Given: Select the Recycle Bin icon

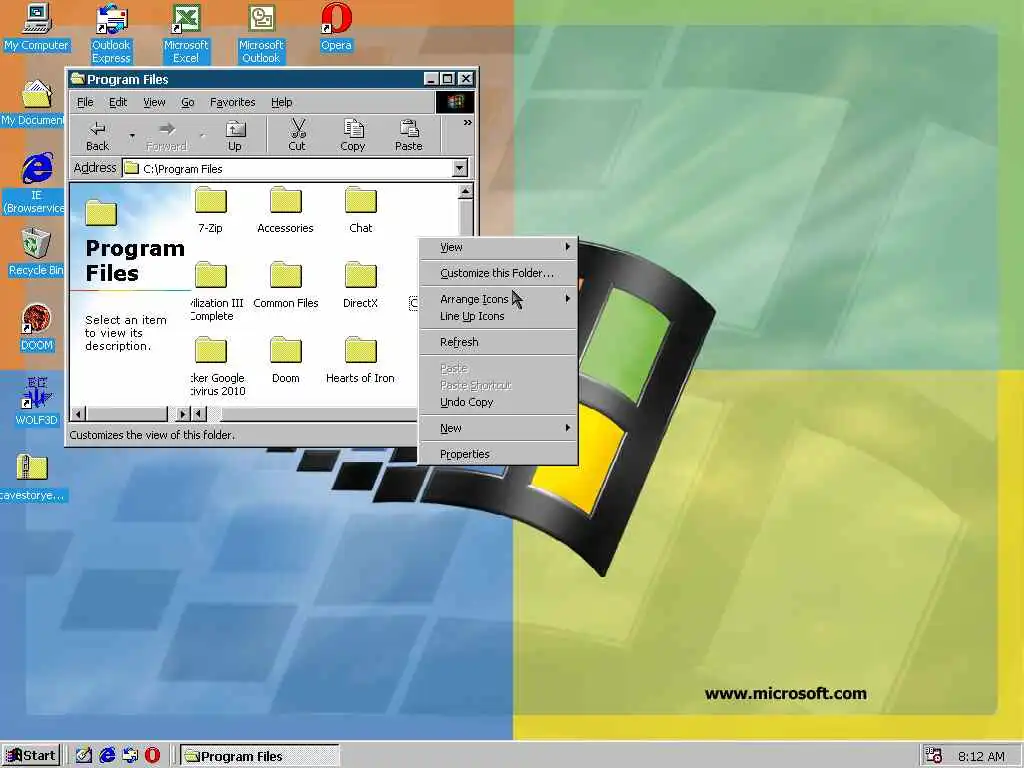Looking at the screenshot, I should click(35, 253).
